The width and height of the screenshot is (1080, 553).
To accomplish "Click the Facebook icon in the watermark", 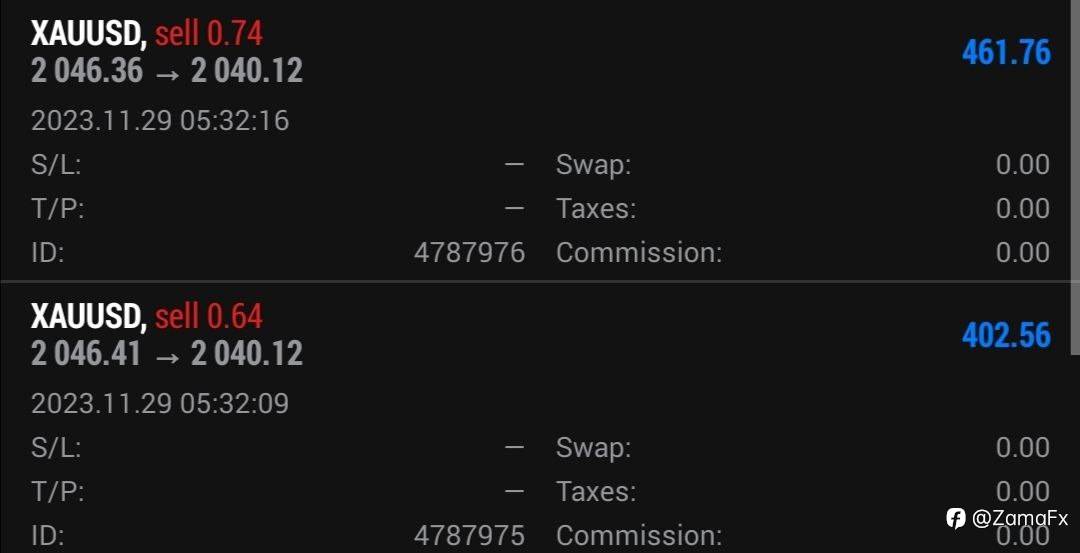I will coord(955,518).
